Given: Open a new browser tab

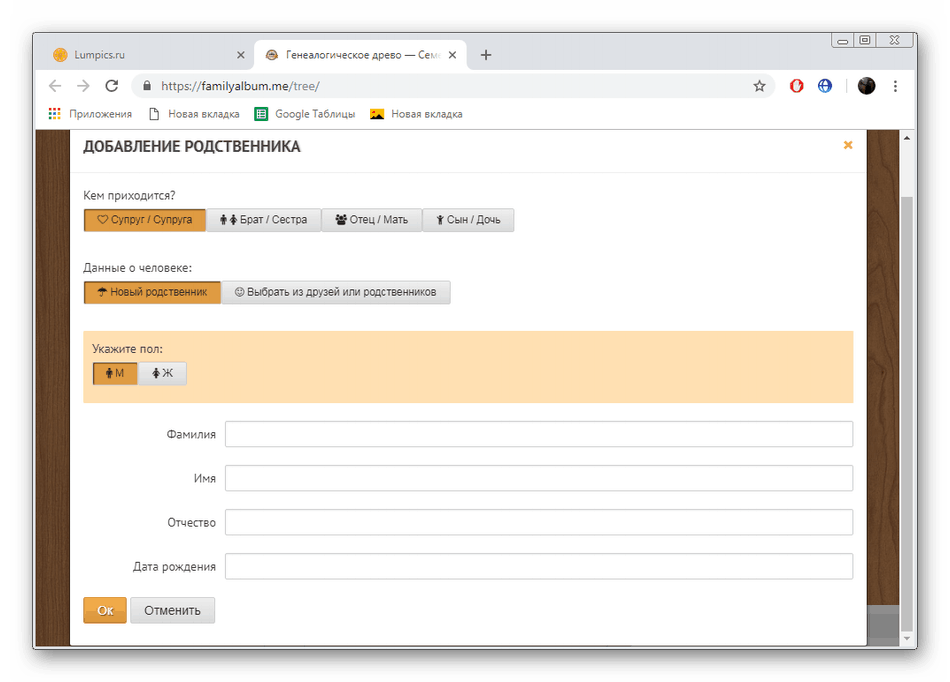Looking at the screenshot, I should 486,55.
